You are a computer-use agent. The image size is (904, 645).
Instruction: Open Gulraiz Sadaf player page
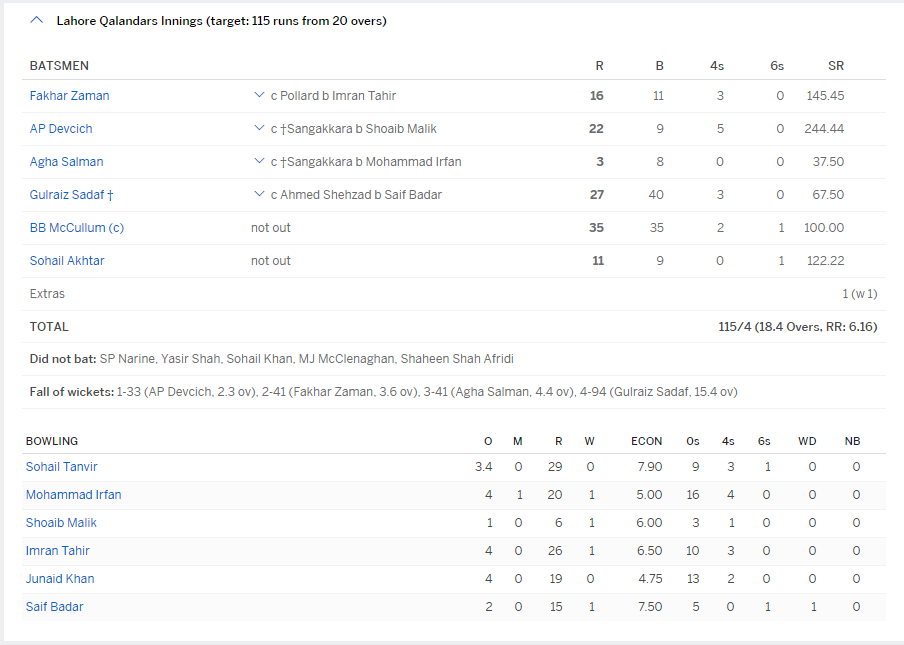tap(65, 195)
